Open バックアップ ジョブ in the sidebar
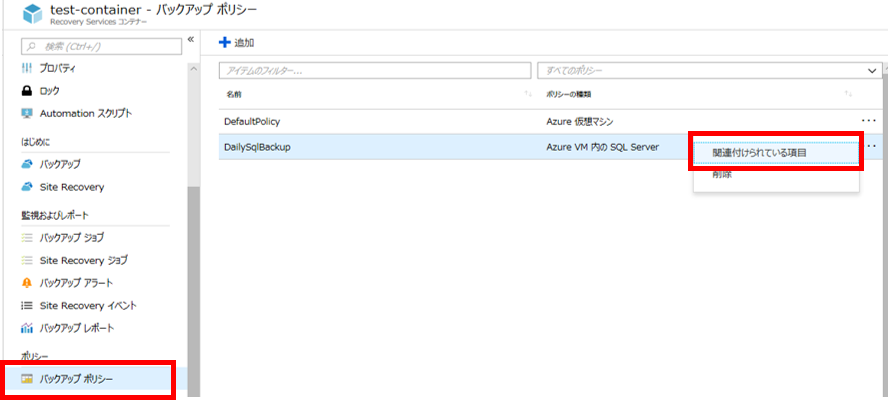The height and width of the screenshot is (400, 888). tap(72, 238)
